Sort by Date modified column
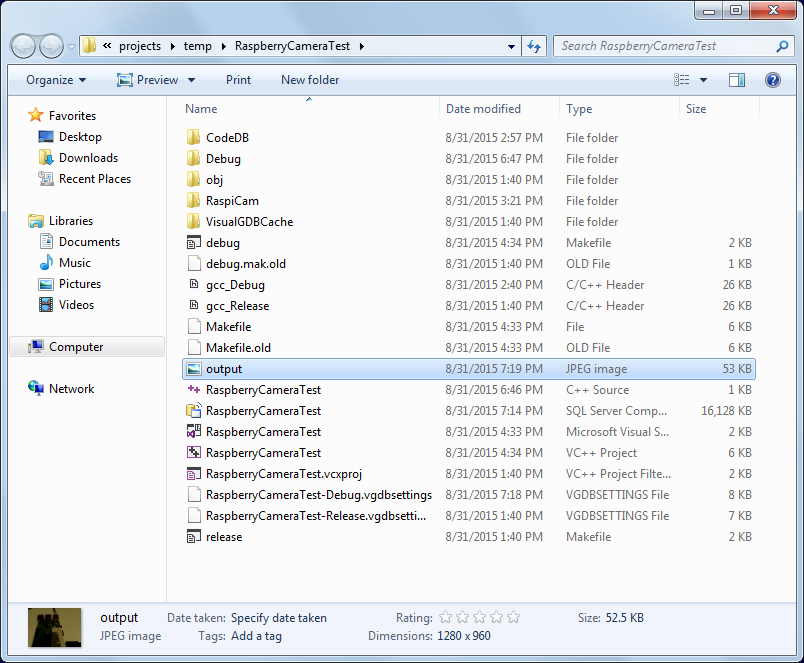The image size is (804, 663). (483, 109)
